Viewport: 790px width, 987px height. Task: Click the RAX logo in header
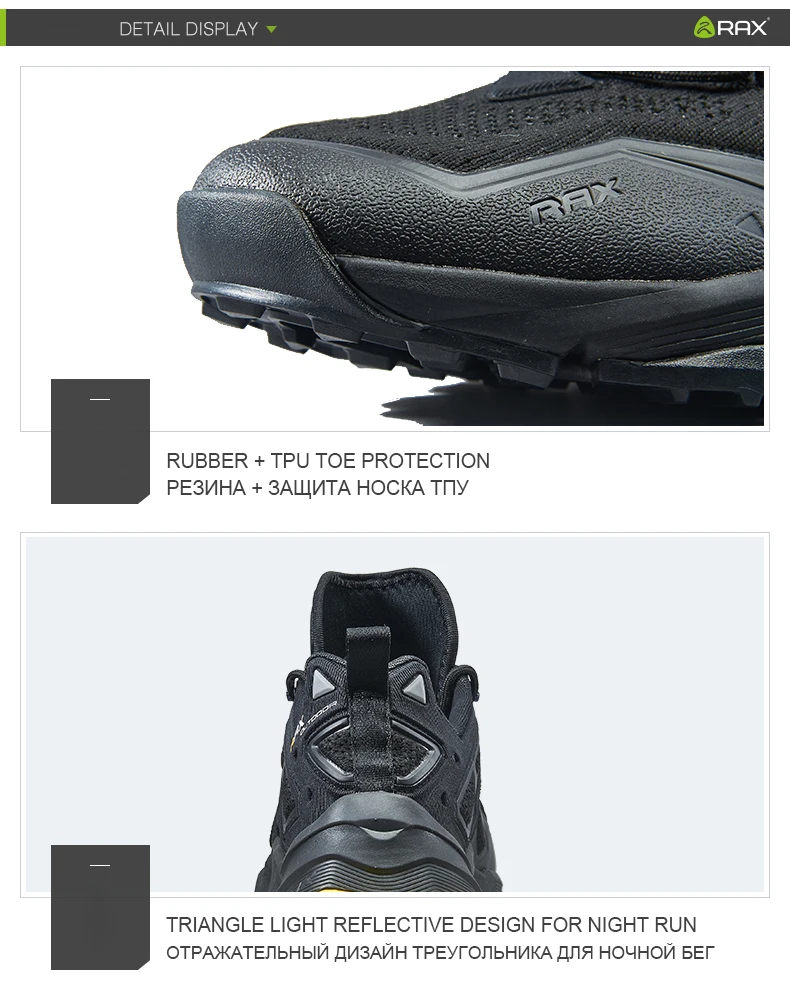point(731,27)
